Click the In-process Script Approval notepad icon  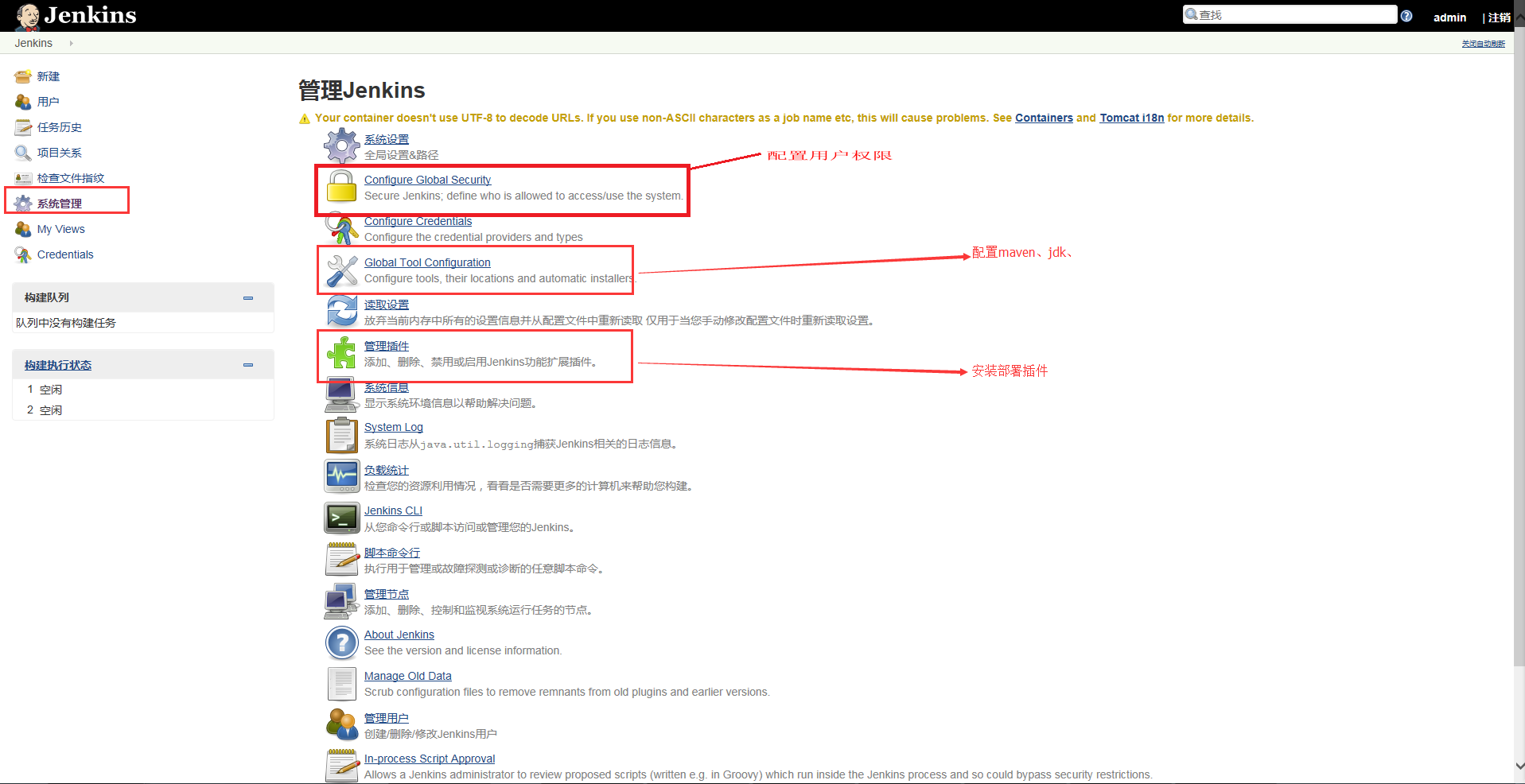click(x=342, y=766)
